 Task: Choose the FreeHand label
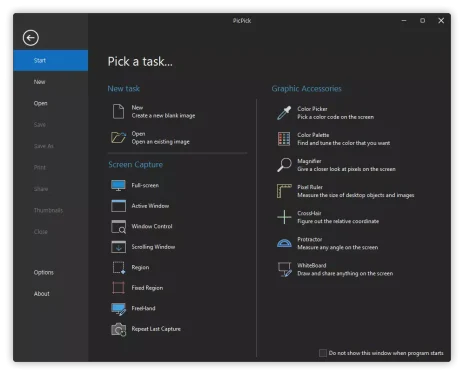143,308
